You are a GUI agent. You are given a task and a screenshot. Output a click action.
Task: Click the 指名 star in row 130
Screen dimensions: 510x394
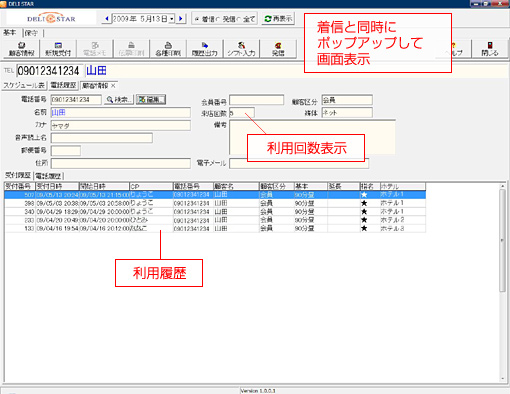pos(364,228)
